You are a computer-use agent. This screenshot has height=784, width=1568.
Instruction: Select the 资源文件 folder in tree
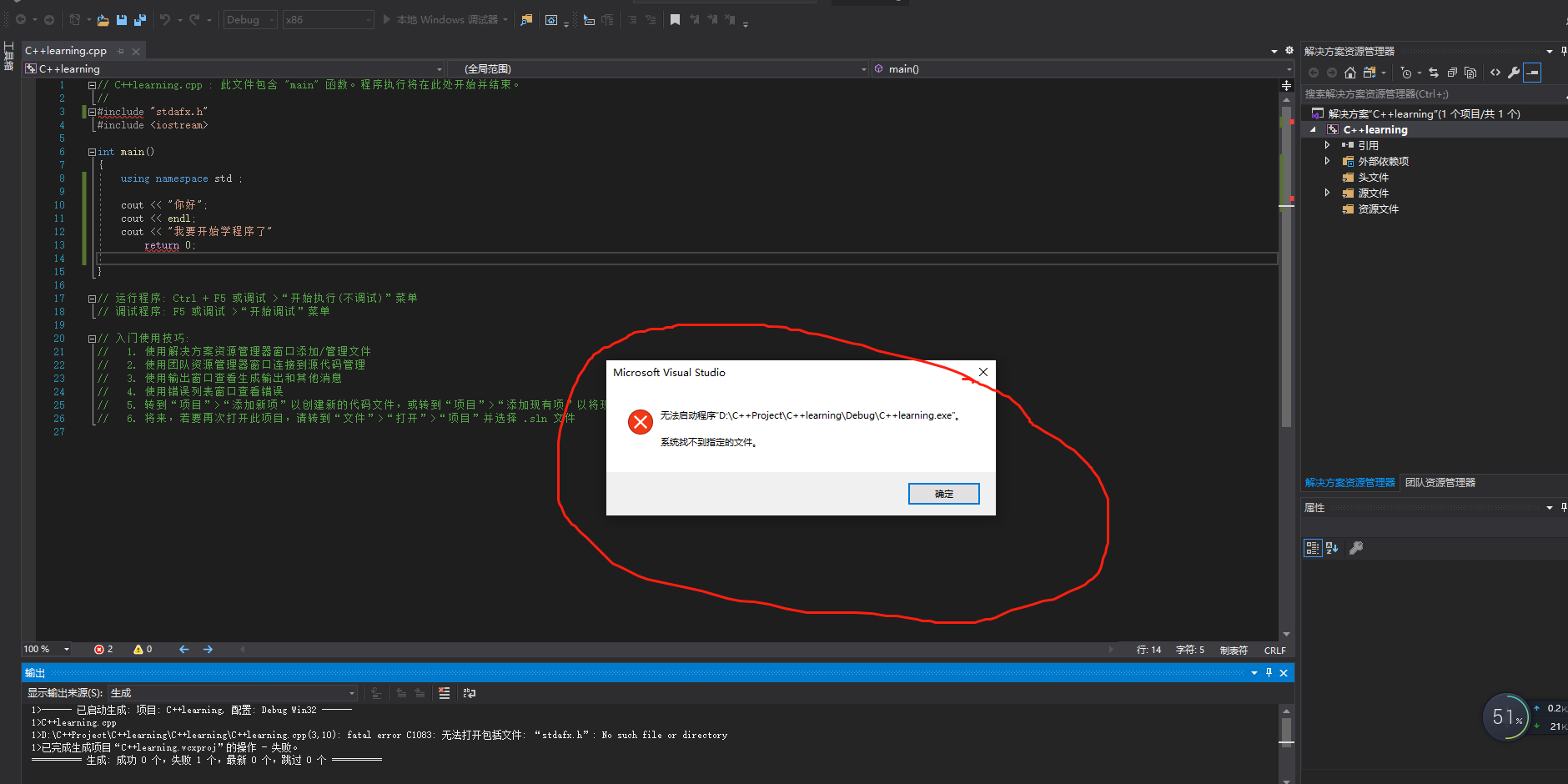click(1378, 209)
